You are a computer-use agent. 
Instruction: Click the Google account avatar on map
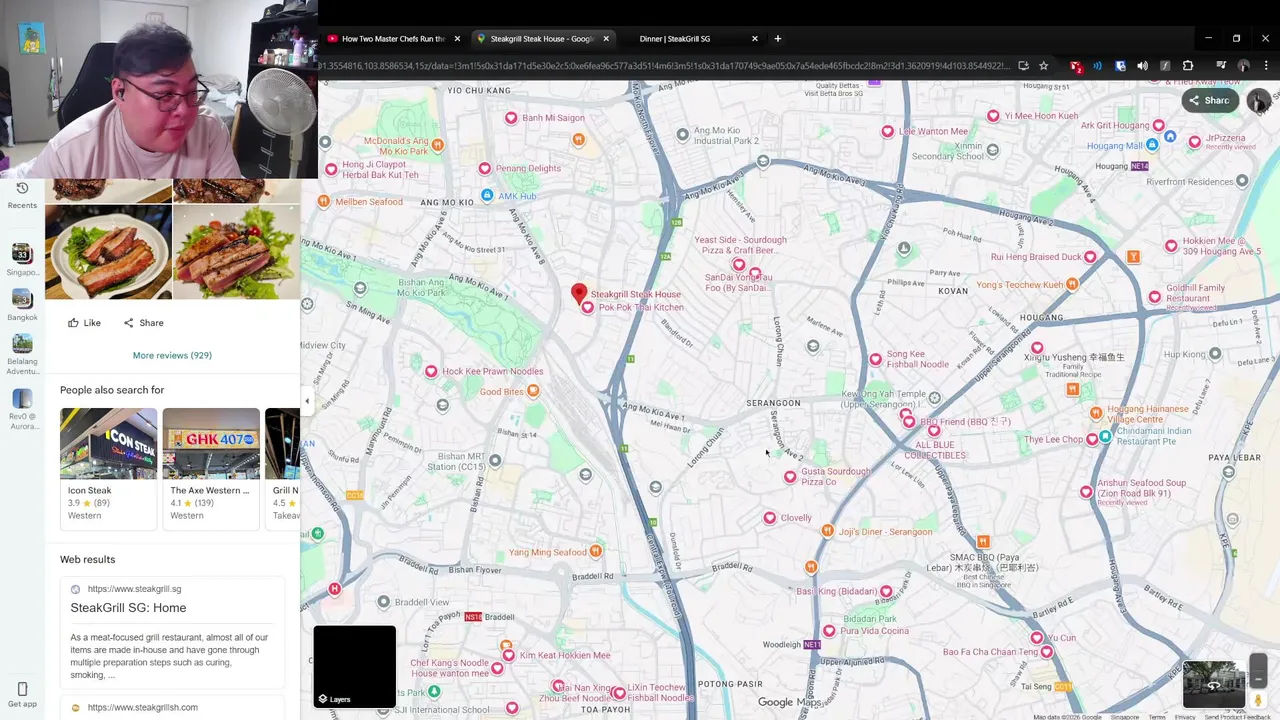[1259, 100]
